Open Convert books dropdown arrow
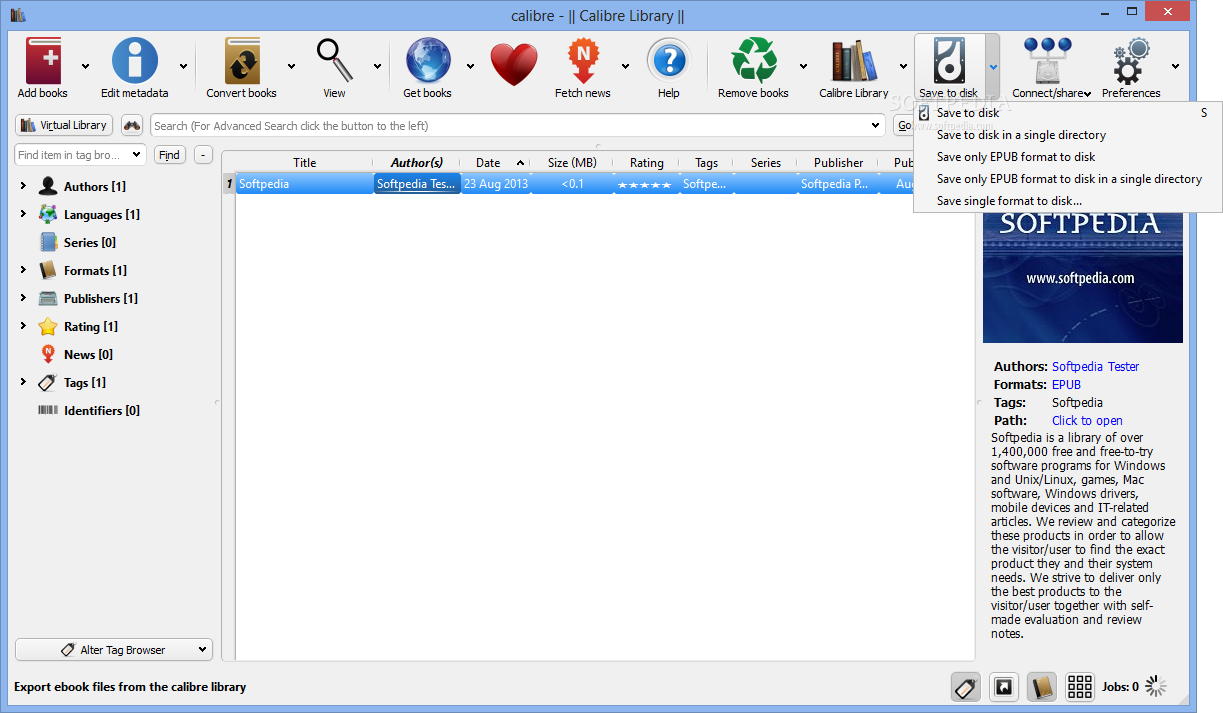The image size is (1223, 713). click(x=291, y=67)
